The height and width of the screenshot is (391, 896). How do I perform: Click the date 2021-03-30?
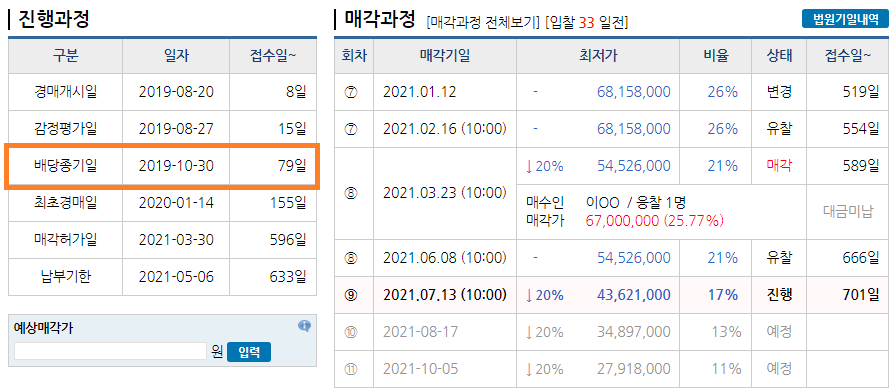point(176,240)
